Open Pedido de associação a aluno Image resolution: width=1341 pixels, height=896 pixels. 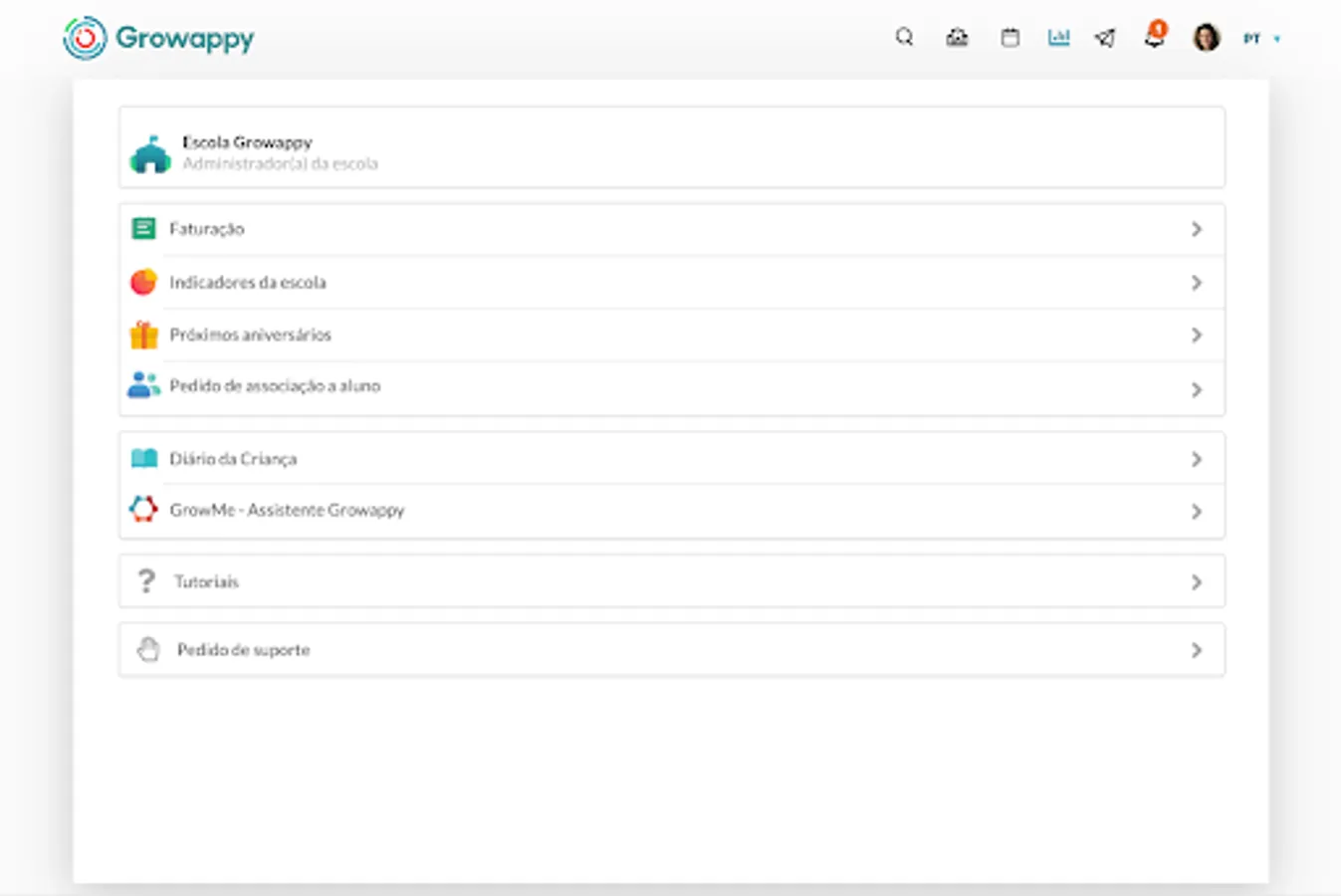click(x=672, y=388)
